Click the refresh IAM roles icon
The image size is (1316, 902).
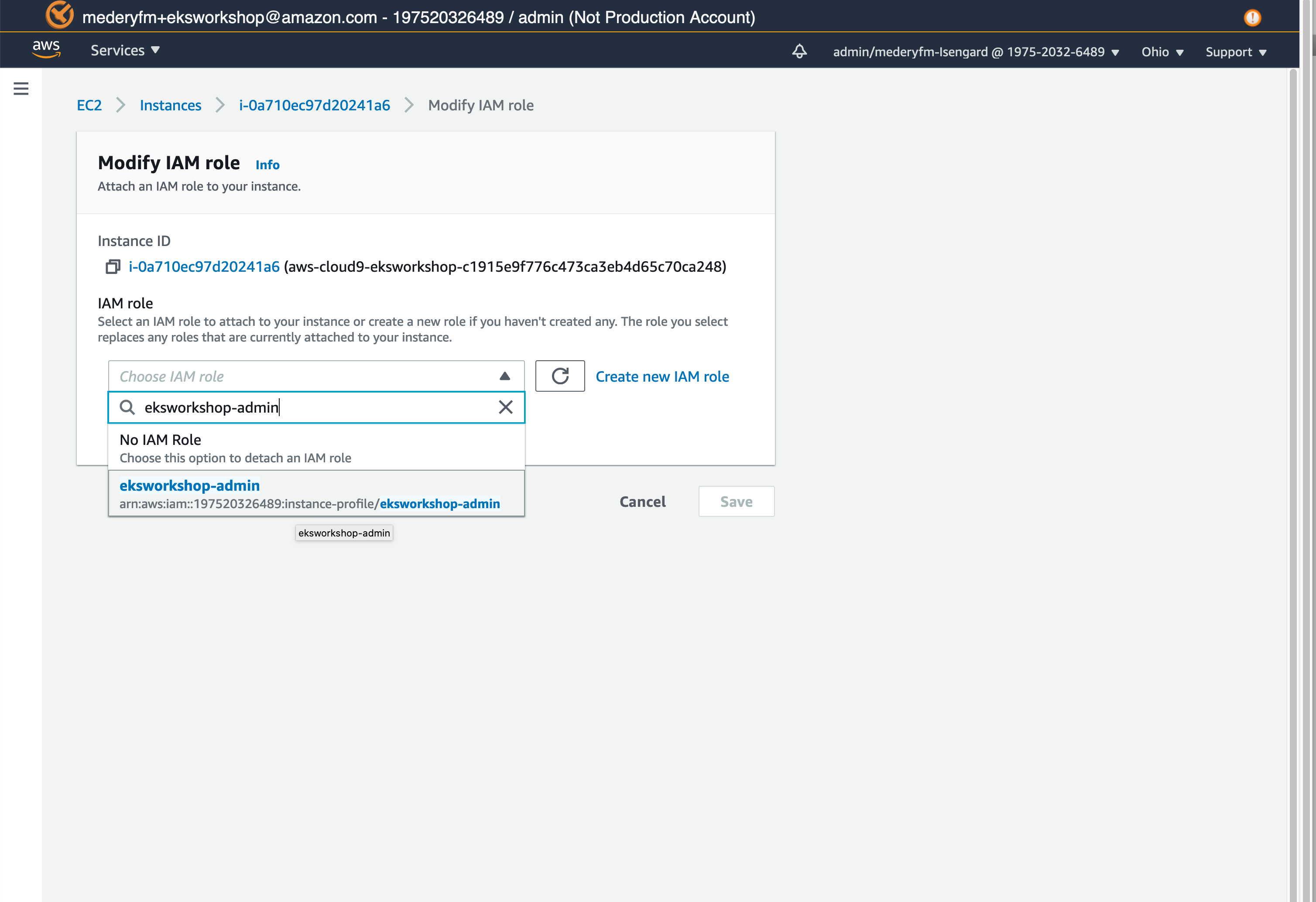coord(560,376)
